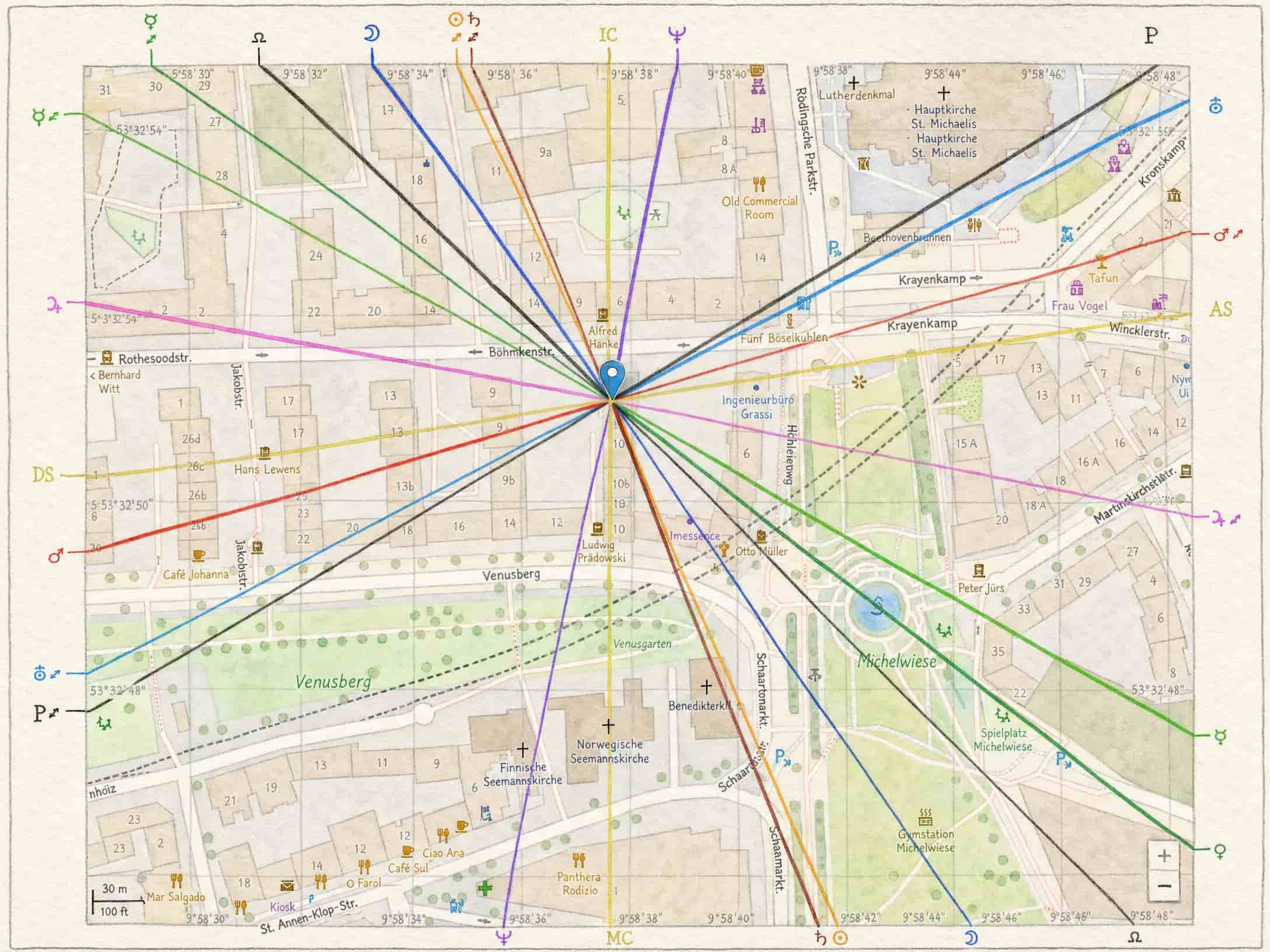Select the green Mercury symbol at the top edge

pos(151,22)
